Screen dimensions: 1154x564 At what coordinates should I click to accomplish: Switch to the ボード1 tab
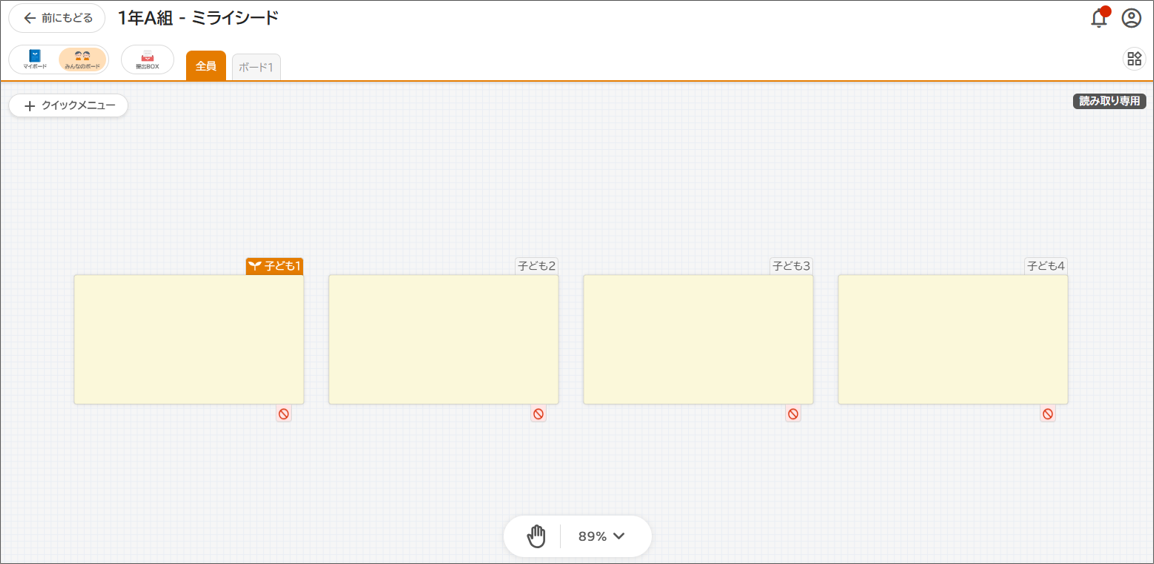click(256, 67)
